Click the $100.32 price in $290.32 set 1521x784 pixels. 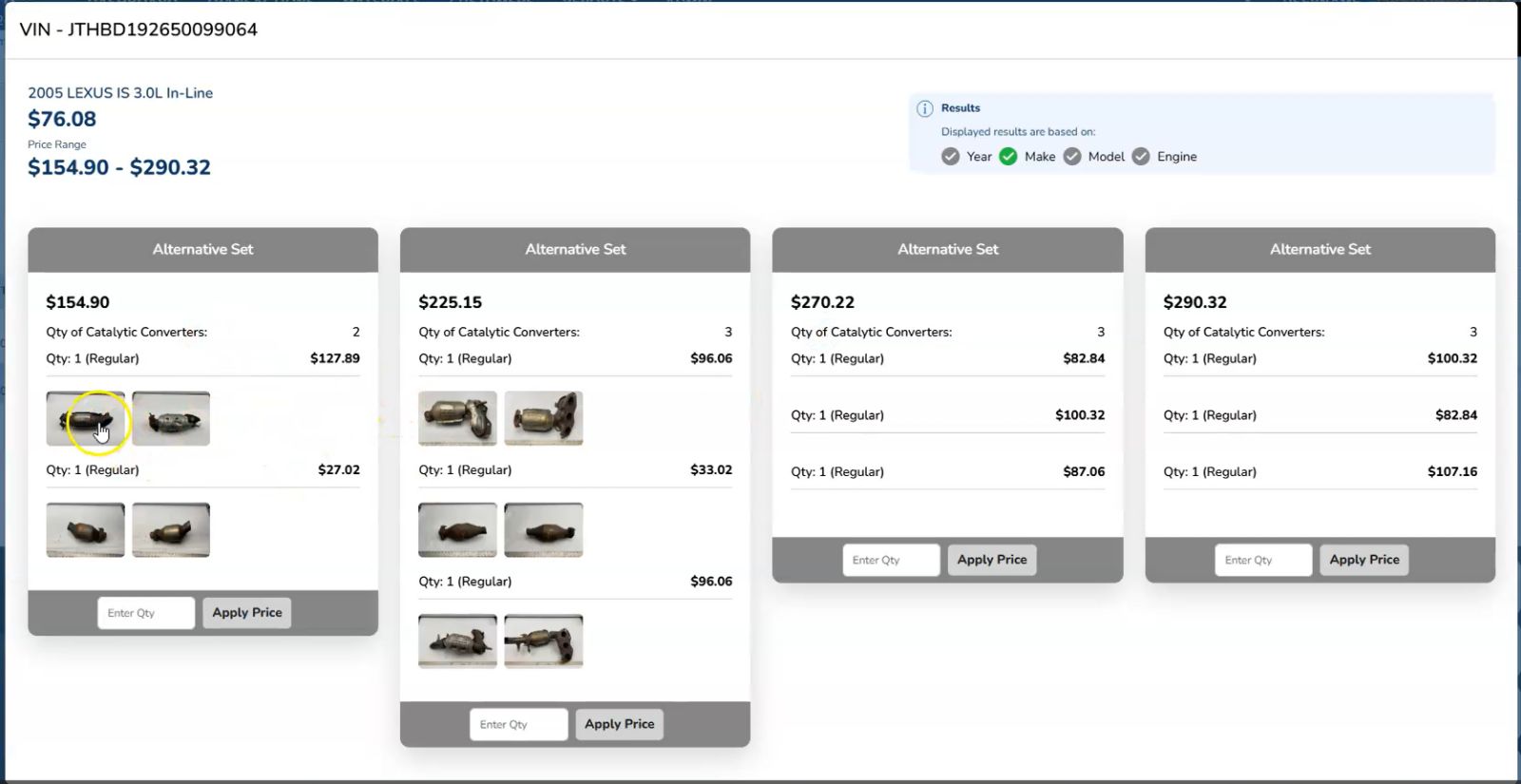[x=1453, y=358]
